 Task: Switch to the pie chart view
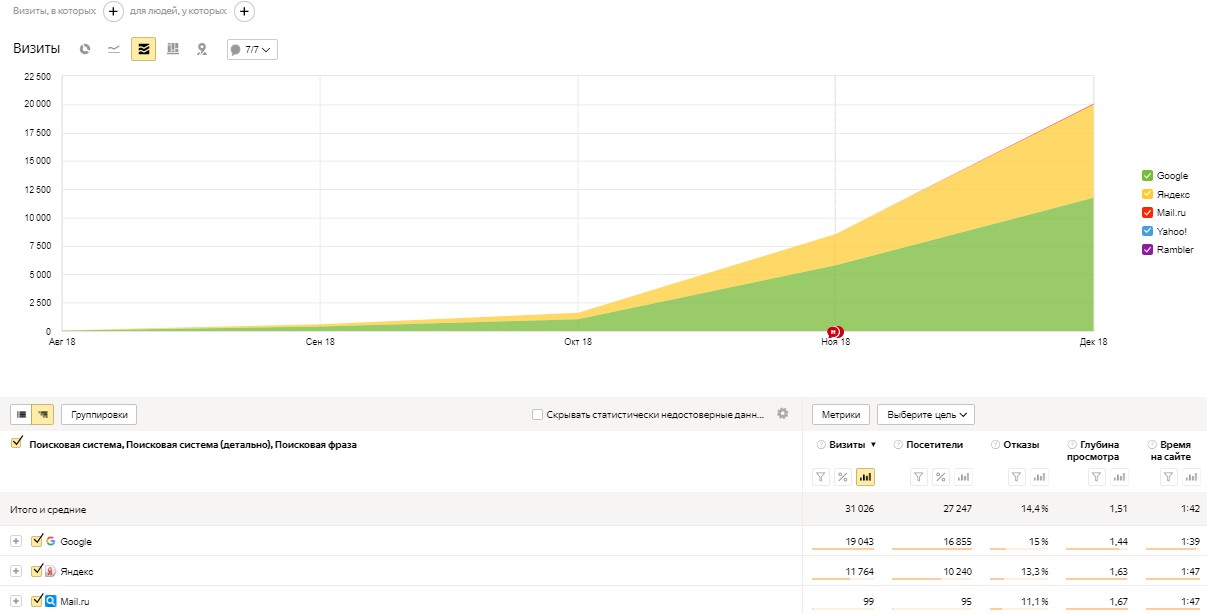point(85,49)
